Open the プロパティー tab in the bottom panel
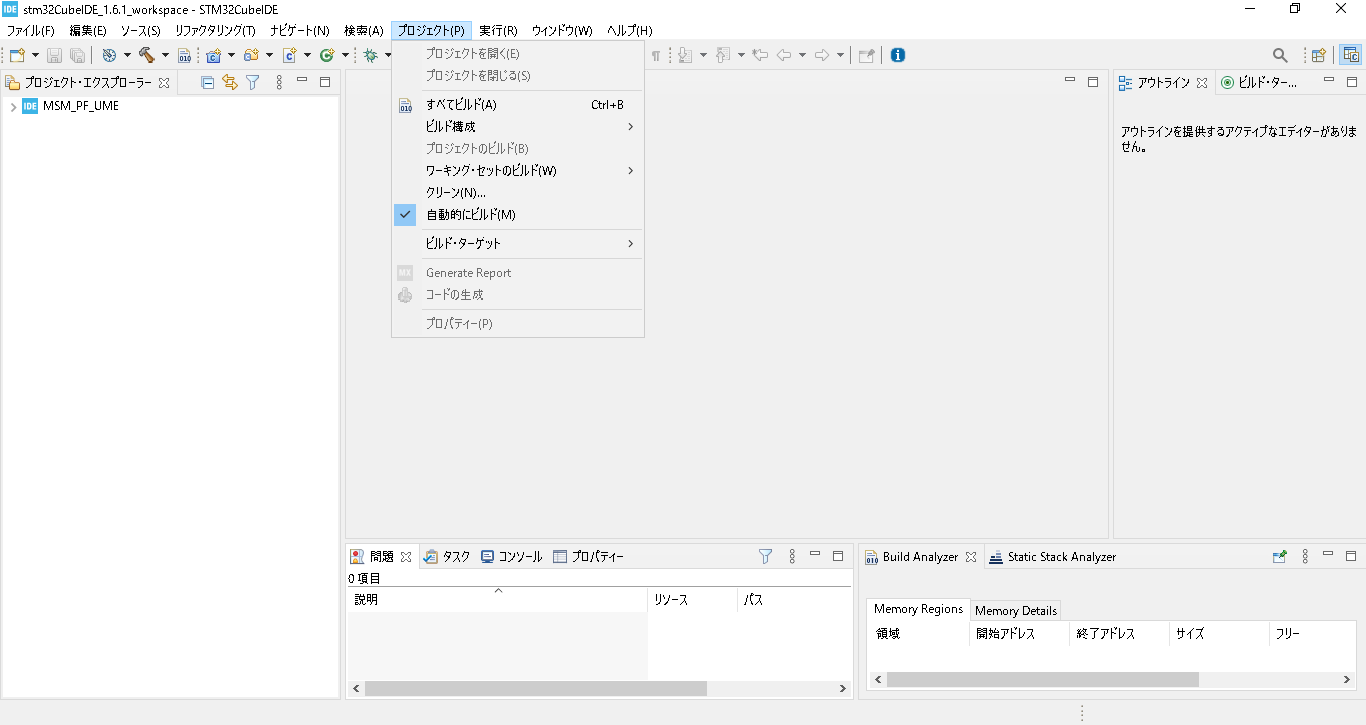 coord(588,557)
